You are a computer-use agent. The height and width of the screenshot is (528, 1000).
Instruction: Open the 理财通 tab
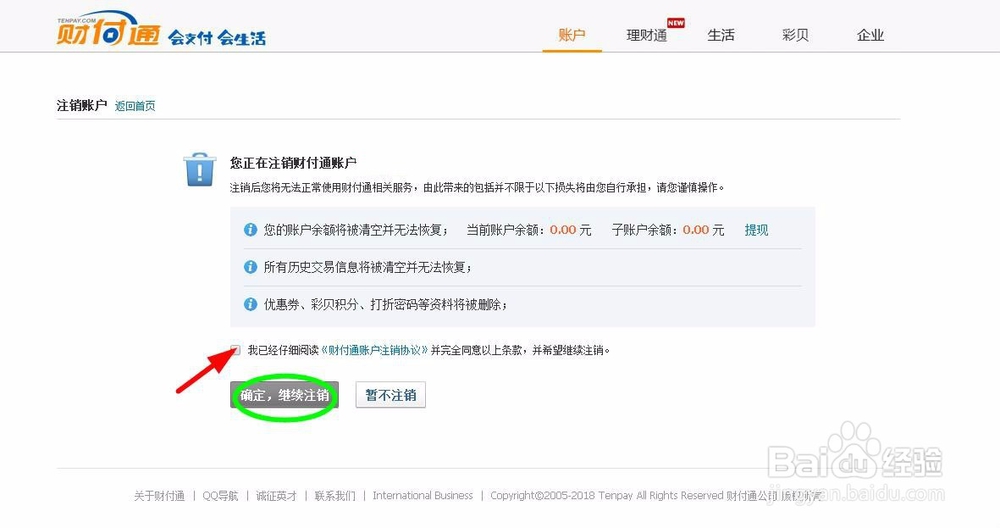[646, 35]
